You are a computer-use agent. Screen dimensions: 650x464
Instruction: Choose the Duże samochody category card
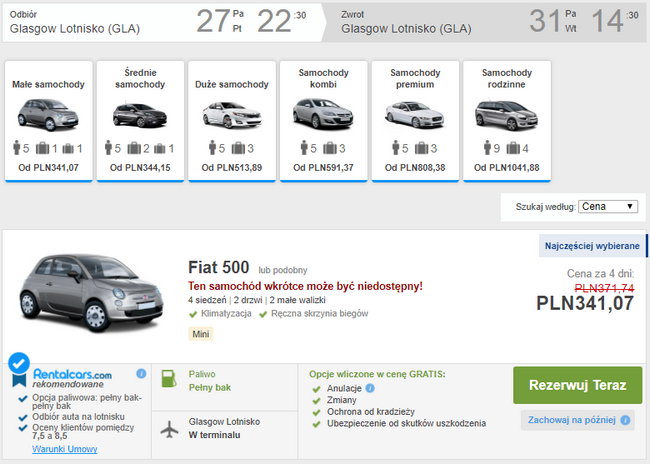[232, 121]
